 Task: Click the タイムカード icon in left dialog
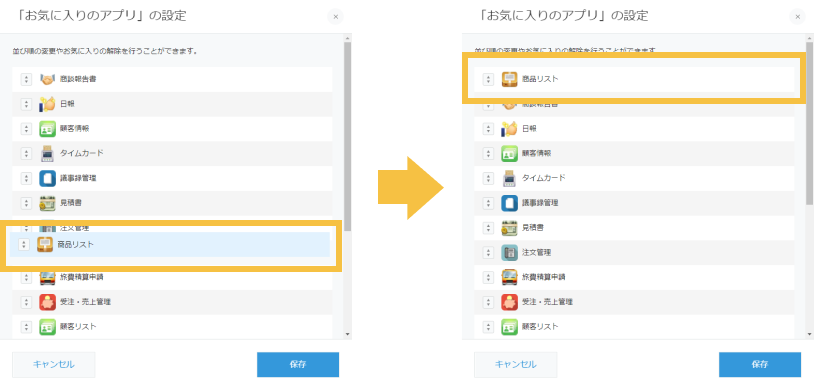tap(47, 154)
